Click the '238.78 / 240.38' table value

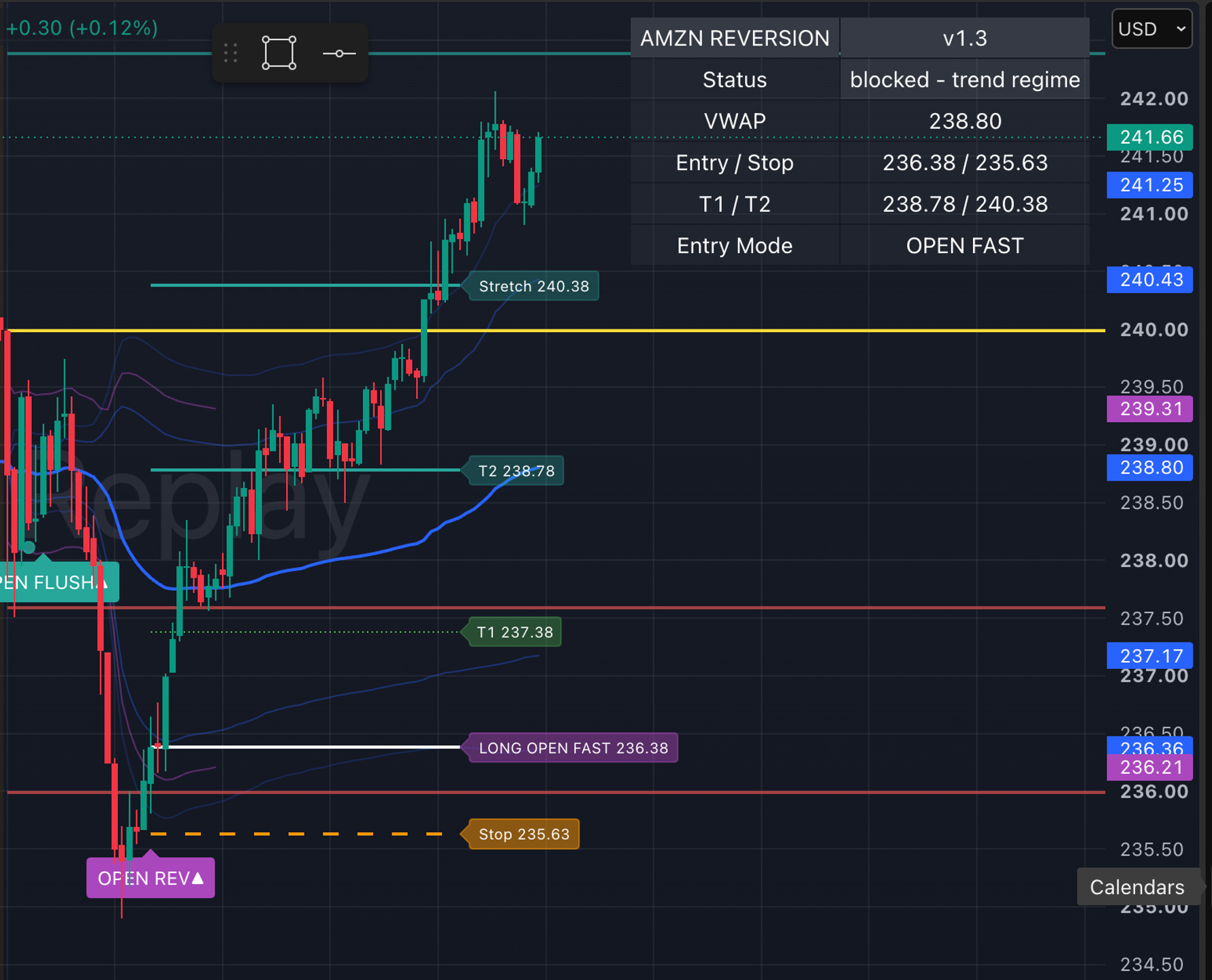[965, 204]
